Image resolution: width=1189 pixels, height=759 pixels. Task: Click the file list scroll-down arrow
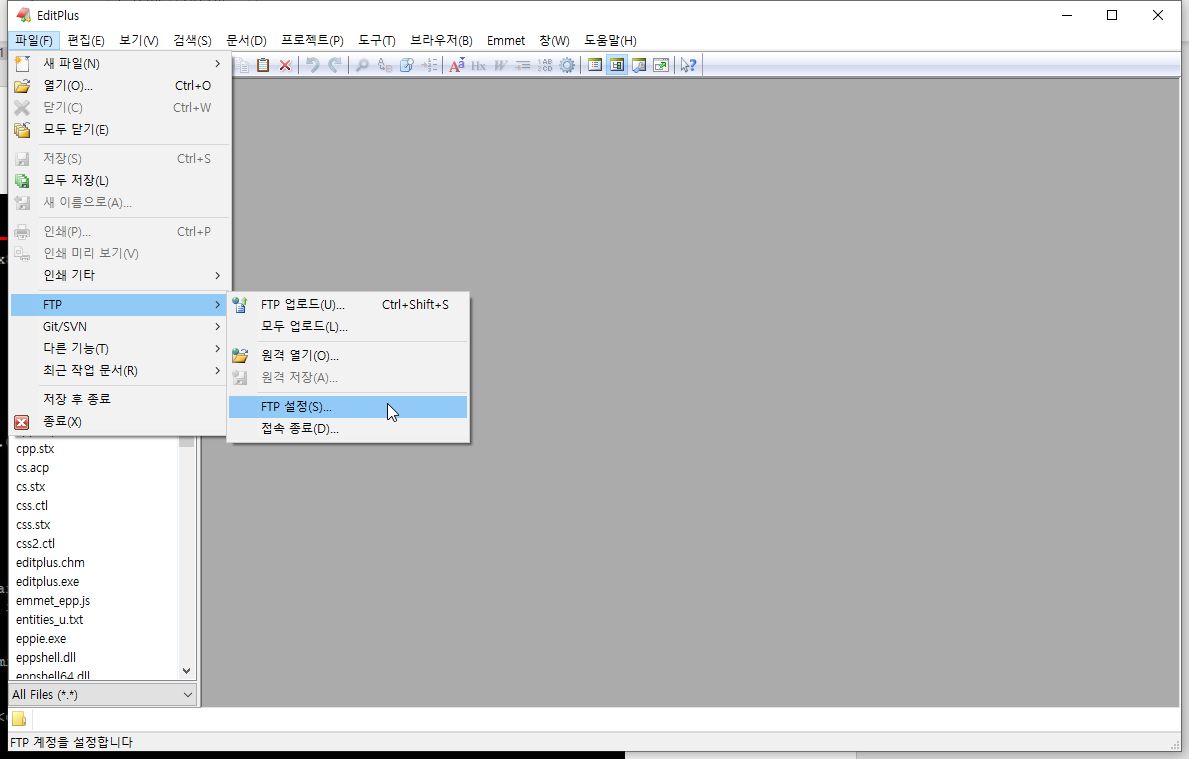[x=187, y=671]
